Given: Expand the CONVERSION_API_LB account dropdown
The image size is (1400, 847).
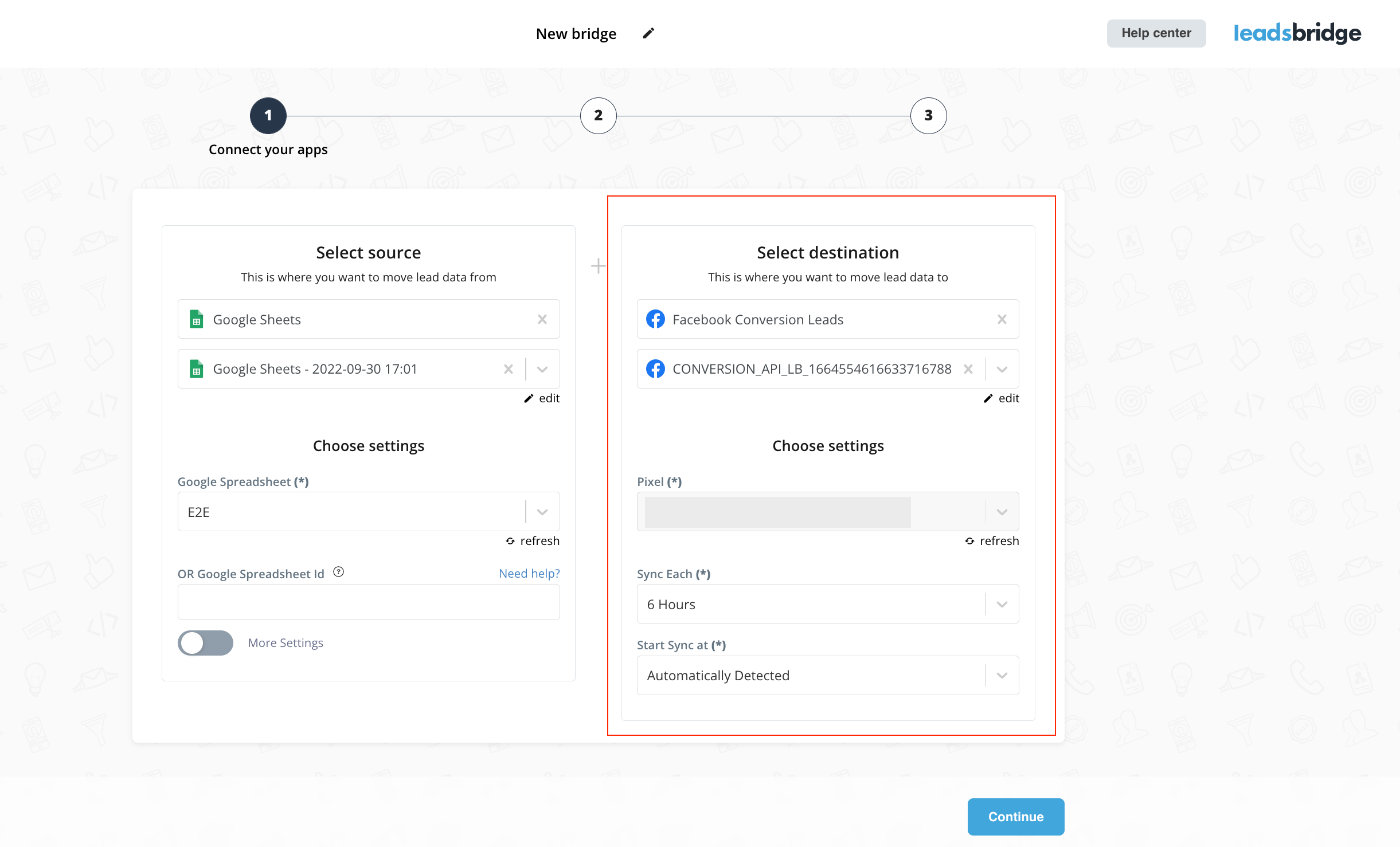Looking at the screenshot, I should [1002, 369].
